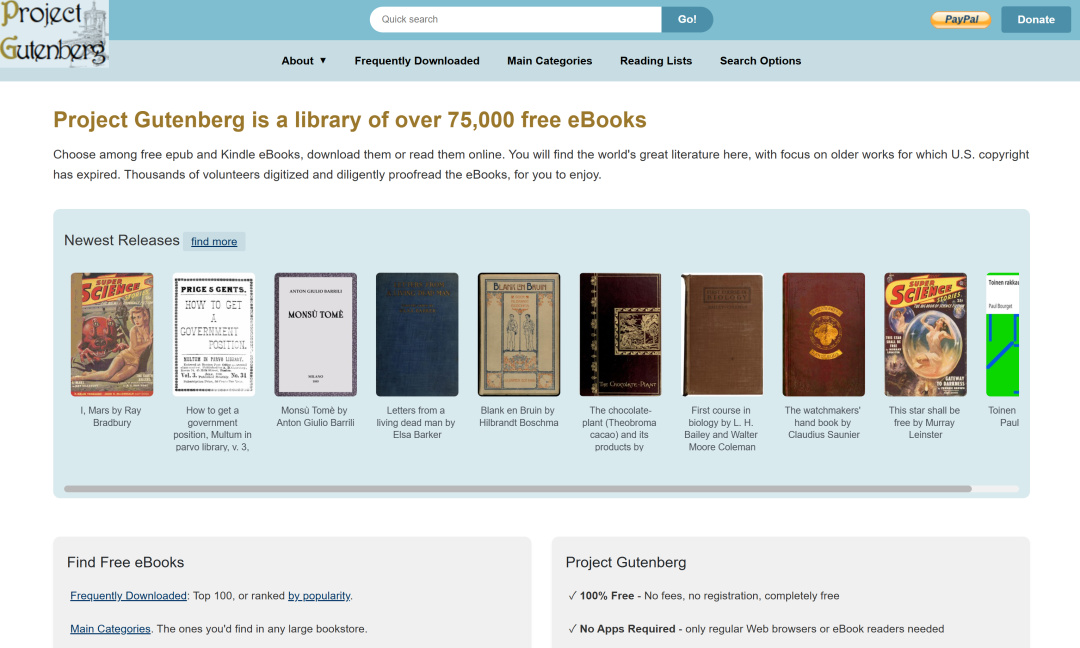Follow the by popularity link
Viewport: 1080px width, 648px height.
click(x=319, y=596)
